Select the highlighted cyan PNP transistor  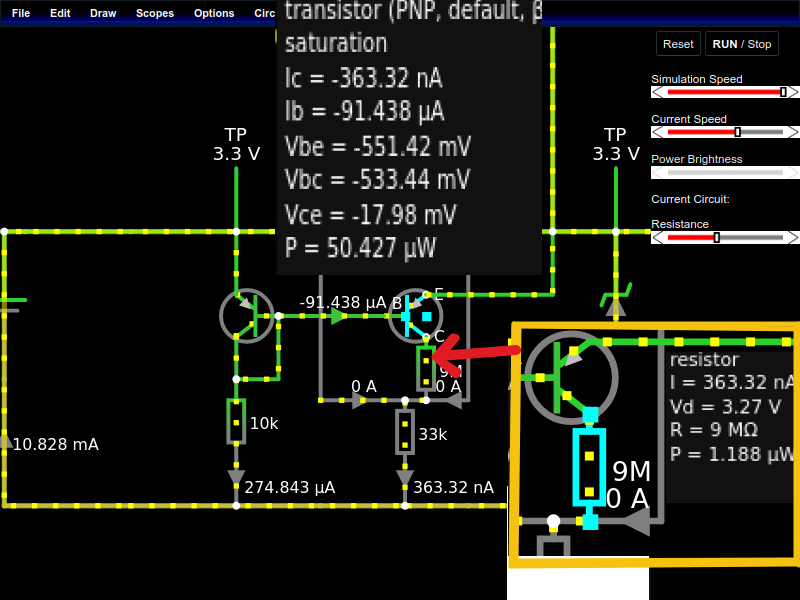pyautogui.click(x=414, y=316)
